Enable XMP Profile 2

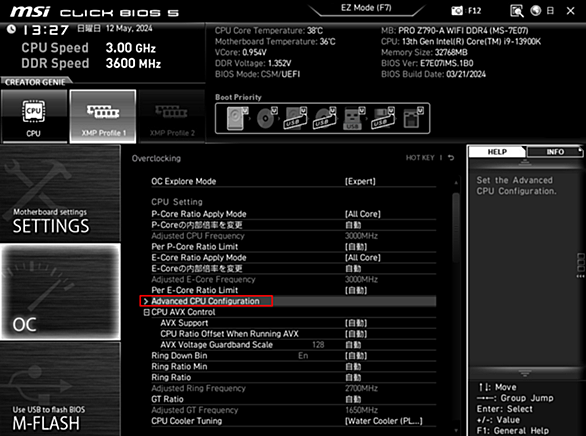(172, 116)
